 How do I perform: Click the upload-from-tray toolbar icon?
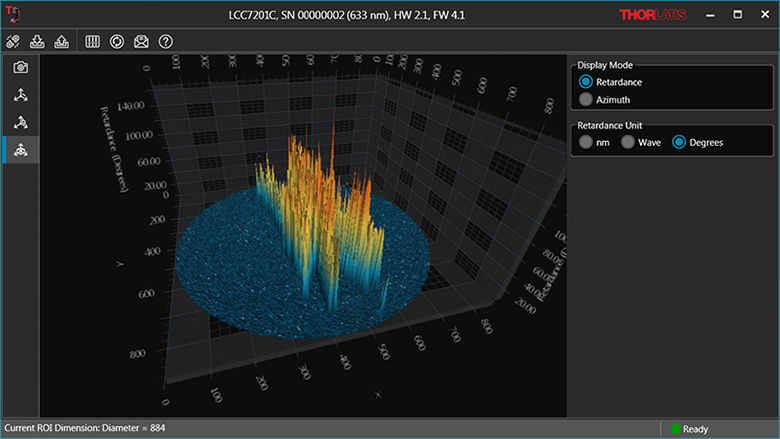point(61,41)
